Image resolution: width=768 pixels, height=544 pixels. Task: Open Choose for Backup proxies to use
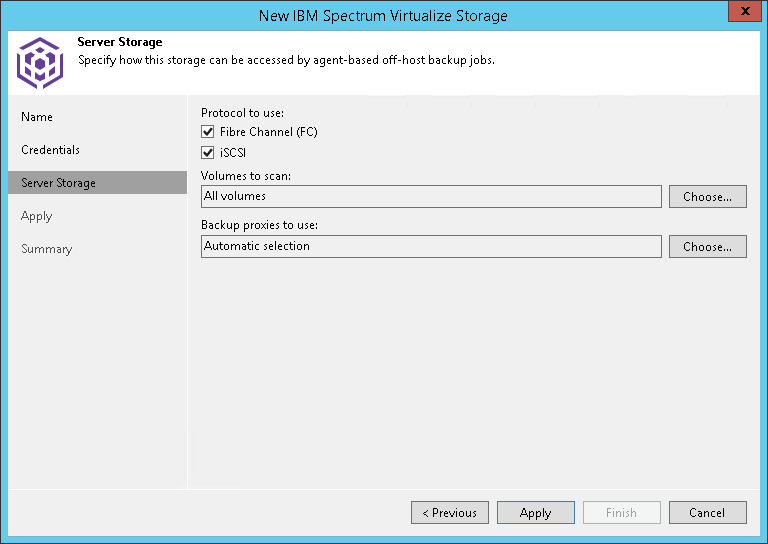point(708,246)
